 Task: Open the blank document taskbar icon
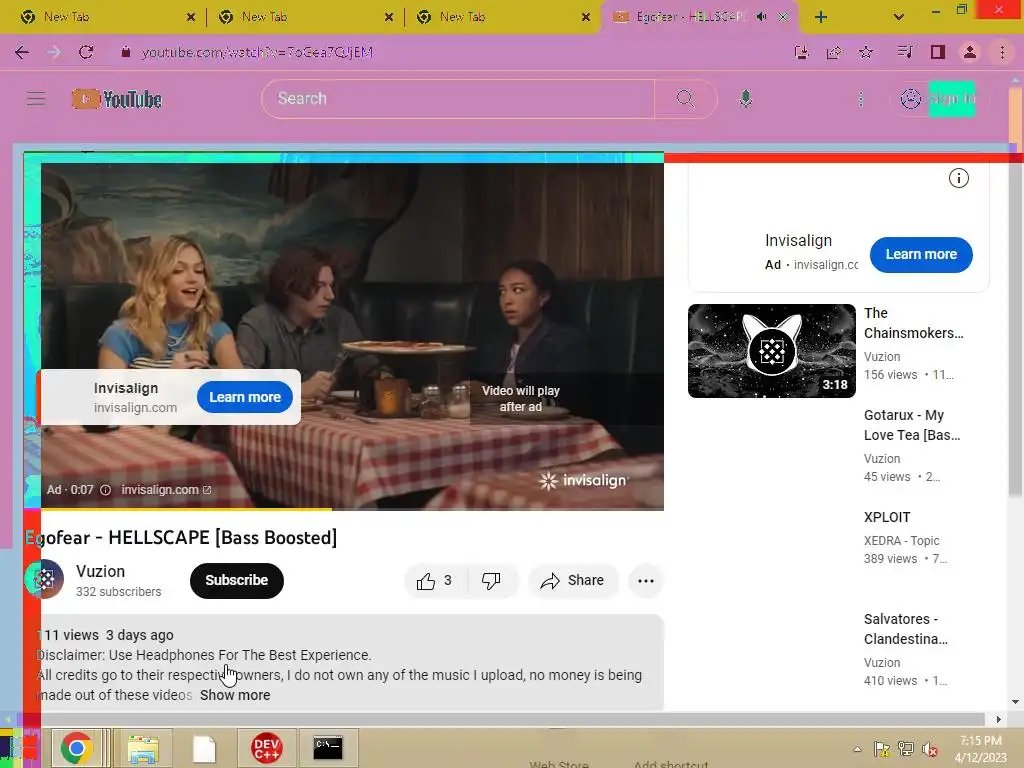click(x=204, y=748)
